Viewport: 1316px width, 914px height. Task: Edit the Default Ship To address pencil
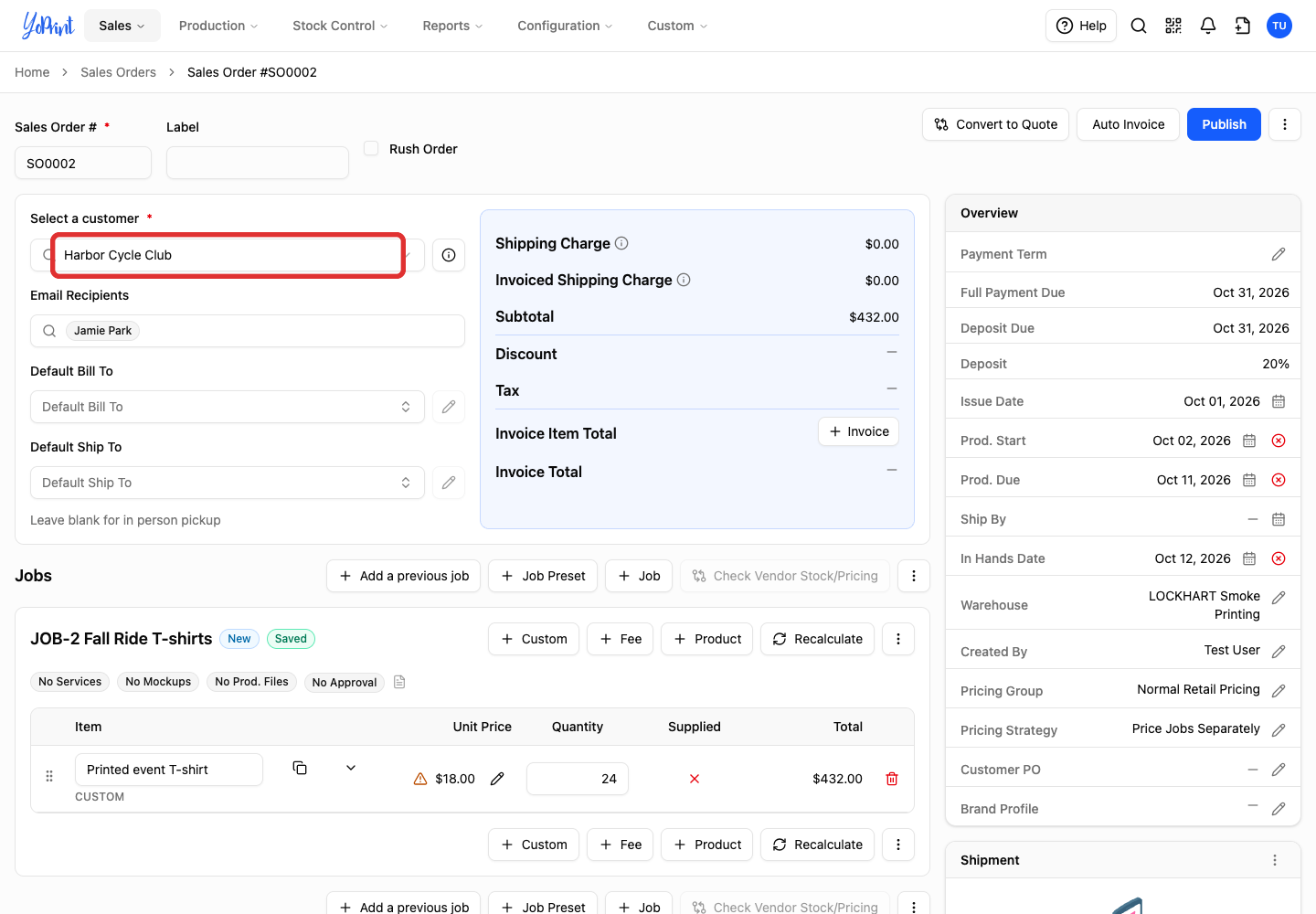[x=449, y=483]
